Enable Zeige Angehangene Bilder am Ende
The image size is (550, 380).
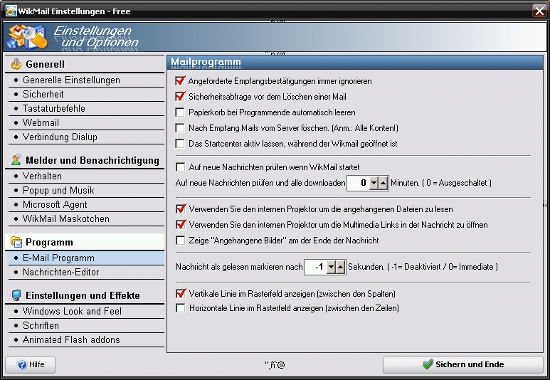180,240
